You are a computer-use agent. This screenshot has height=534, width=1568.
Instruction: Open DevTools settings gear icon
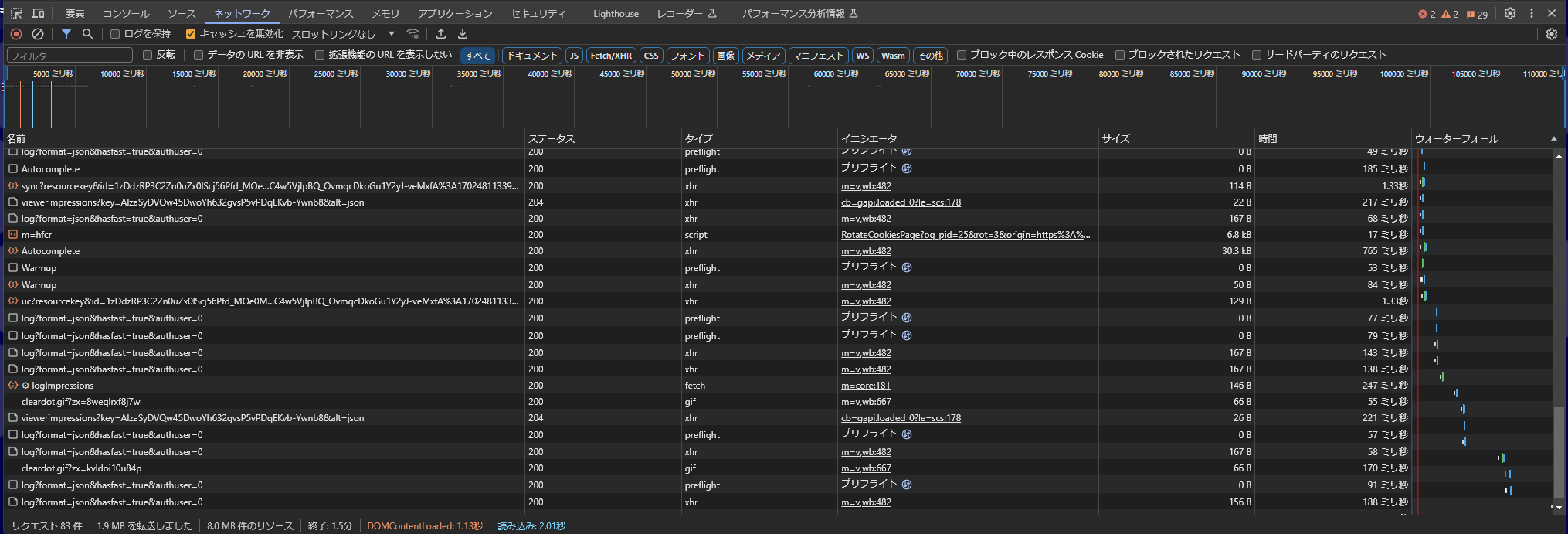tap(1510, 13)
